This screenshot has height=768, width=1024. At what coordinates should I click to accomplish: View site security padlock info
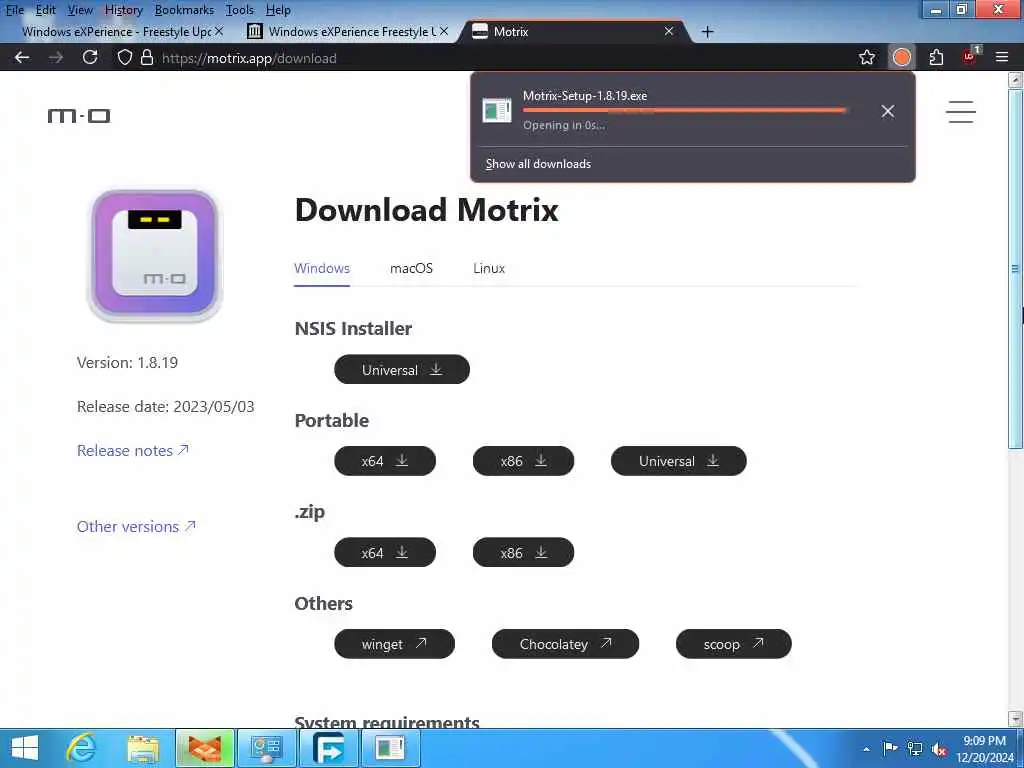point(147,57)
